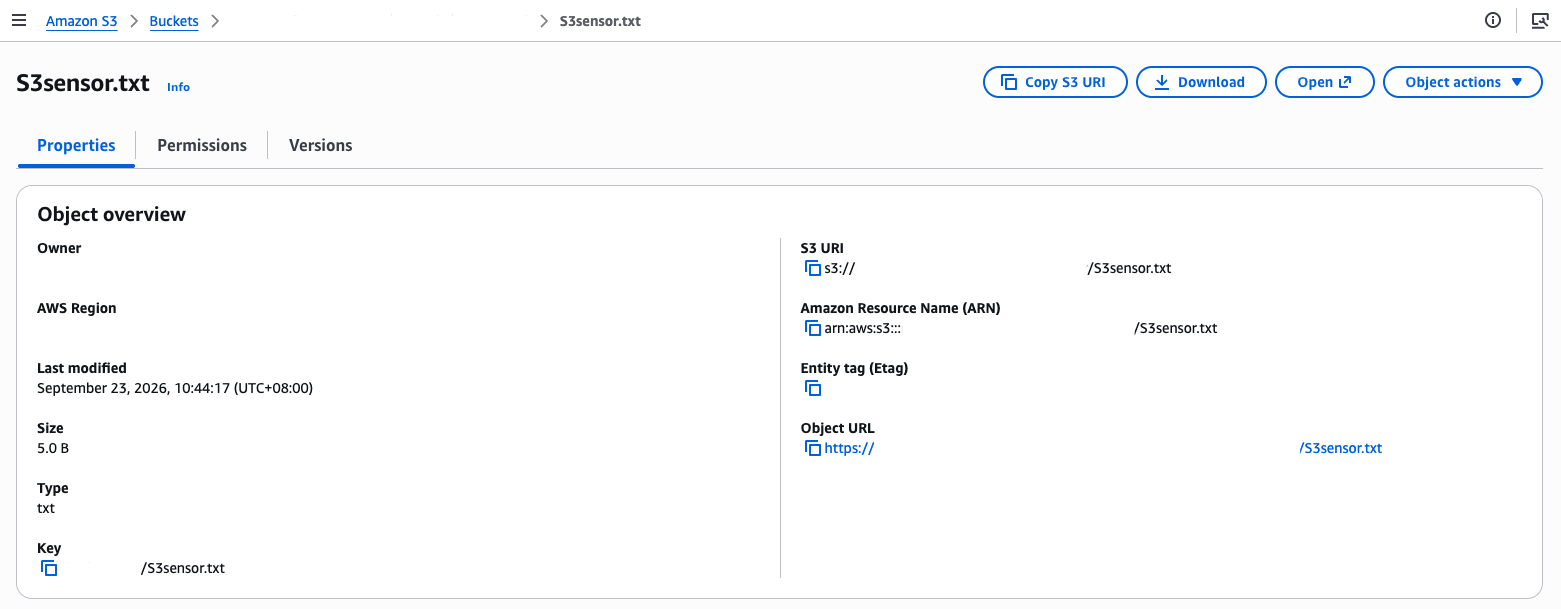Copy the object Key icon
This screenshot has width=1561, height=609.
tap(49, 568)
